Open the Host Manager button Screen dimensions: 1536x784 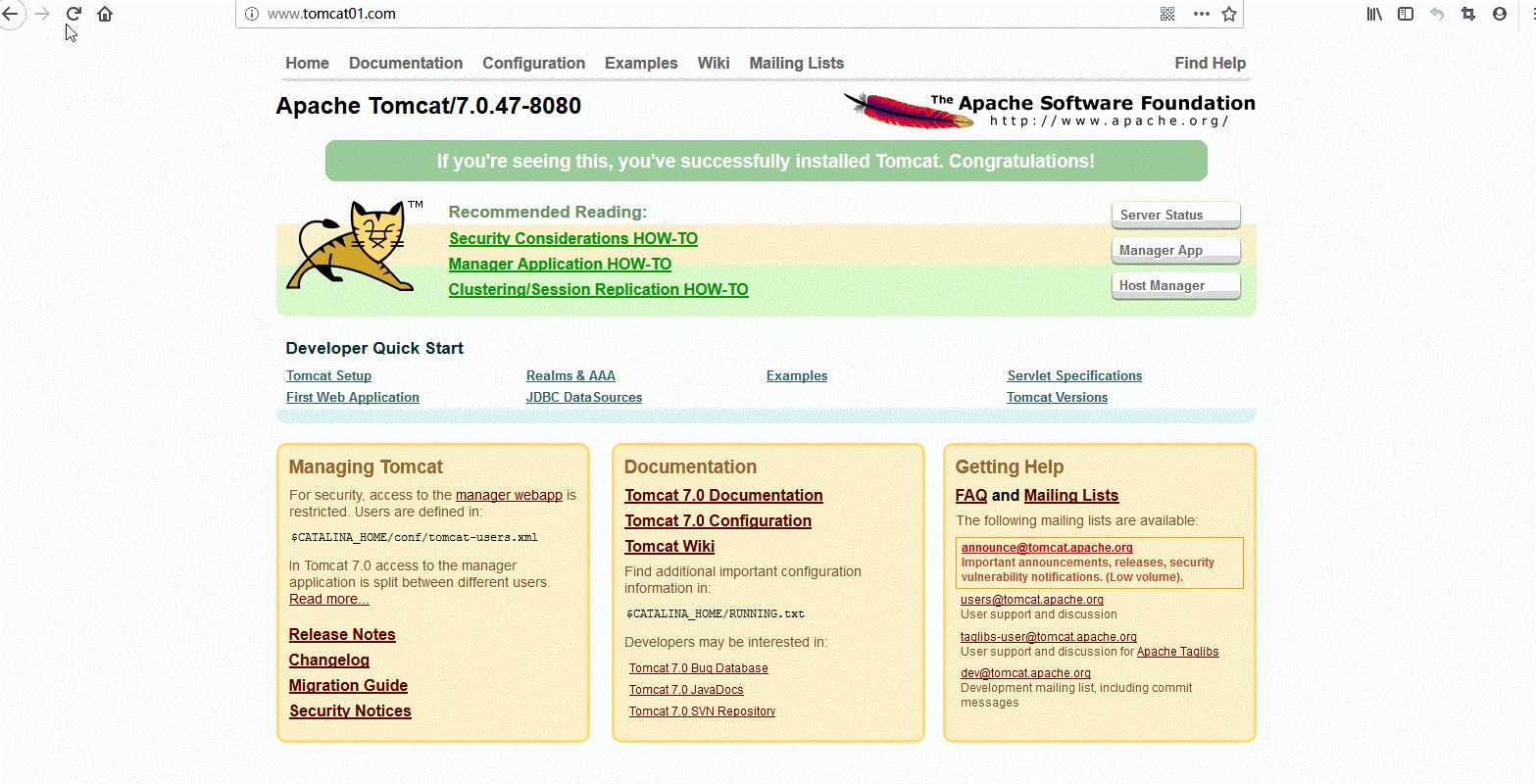coord(1175,285)
